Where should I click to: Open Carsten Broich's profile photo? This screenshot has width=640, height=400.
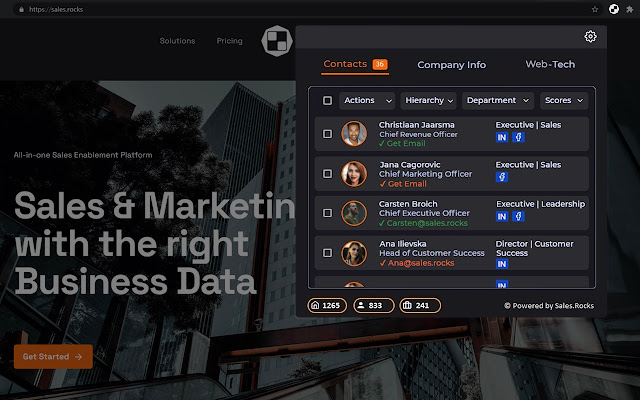click(354, 213)
